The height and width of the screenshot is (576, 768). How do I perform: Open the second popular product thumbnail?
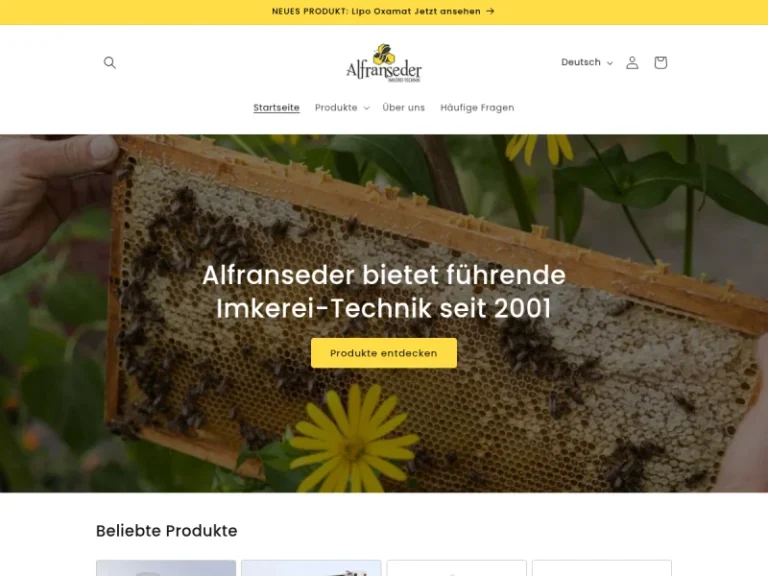(311, 568)
